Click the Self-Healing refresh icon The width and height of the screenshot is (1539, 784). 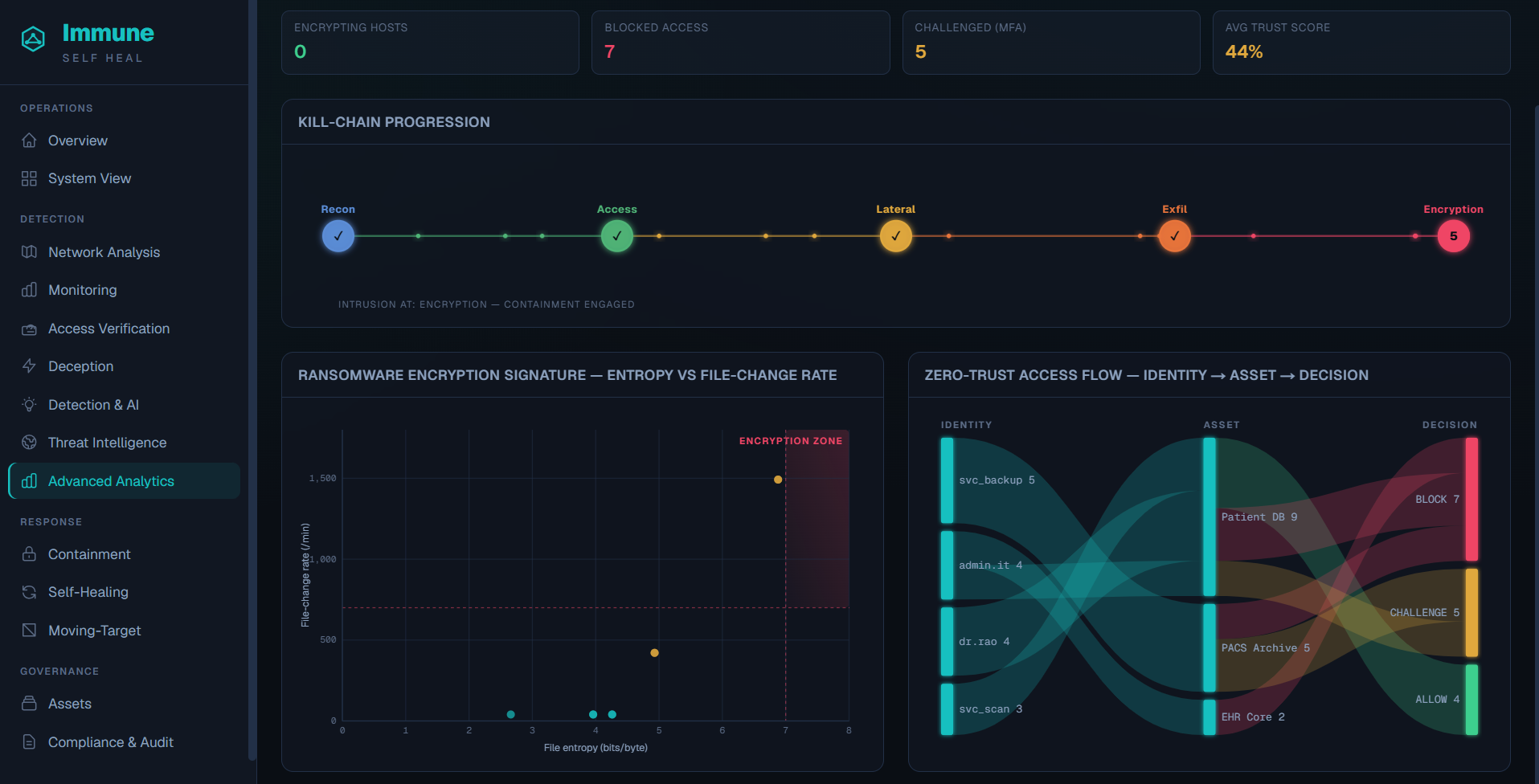coord(29,592)
